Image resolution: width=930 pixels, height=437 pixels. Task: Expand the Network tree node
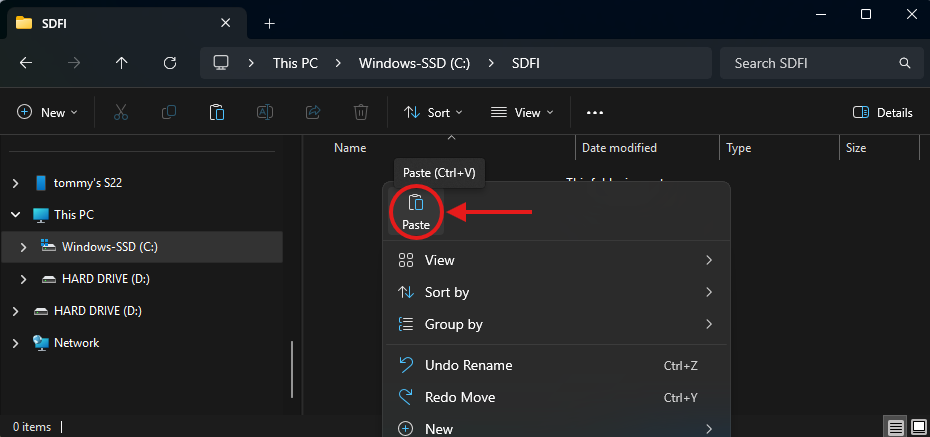(15, 343)
